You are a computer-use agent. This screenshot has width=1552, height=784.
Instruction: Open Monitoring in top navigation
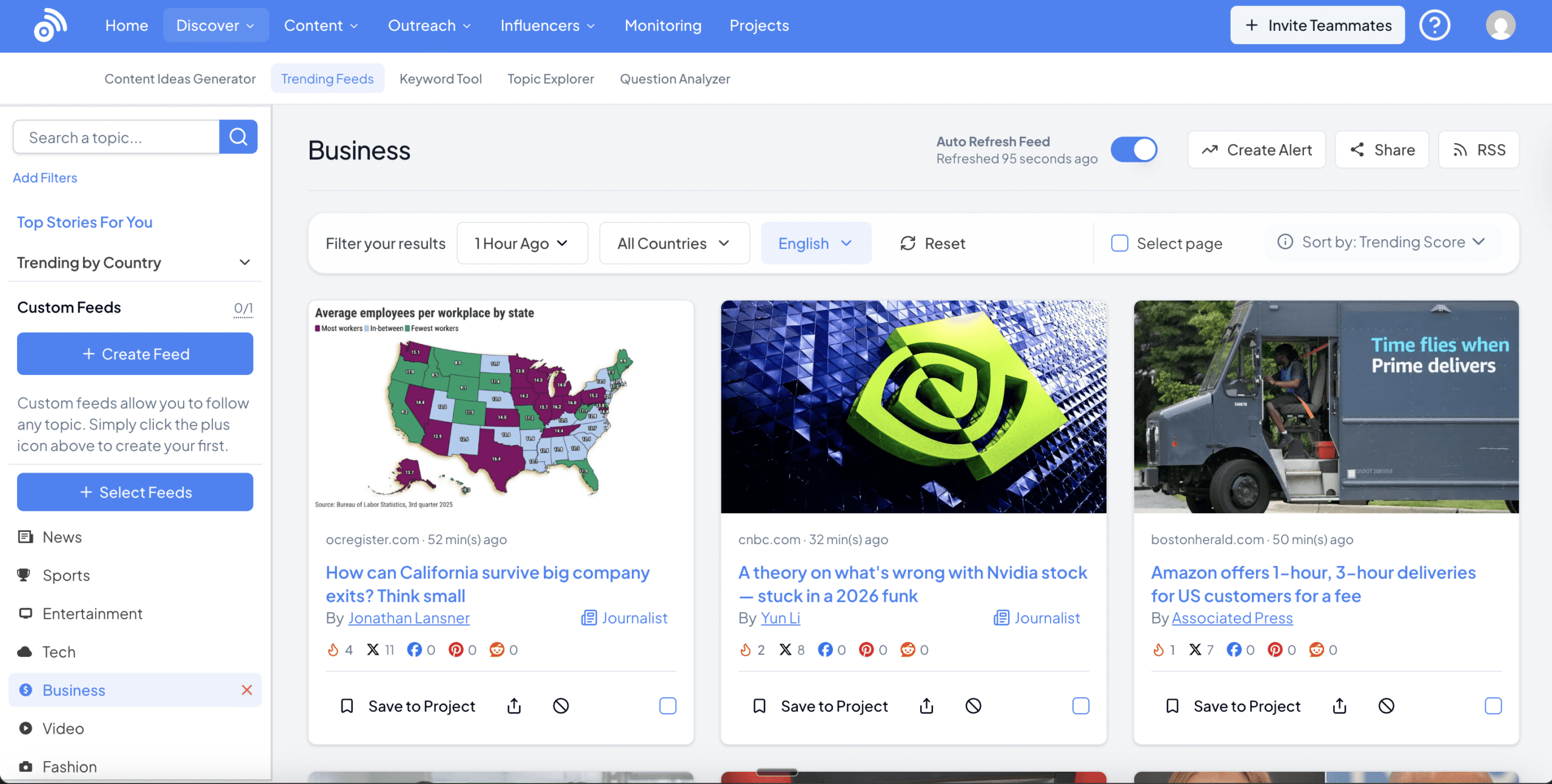tap(663, 25)
